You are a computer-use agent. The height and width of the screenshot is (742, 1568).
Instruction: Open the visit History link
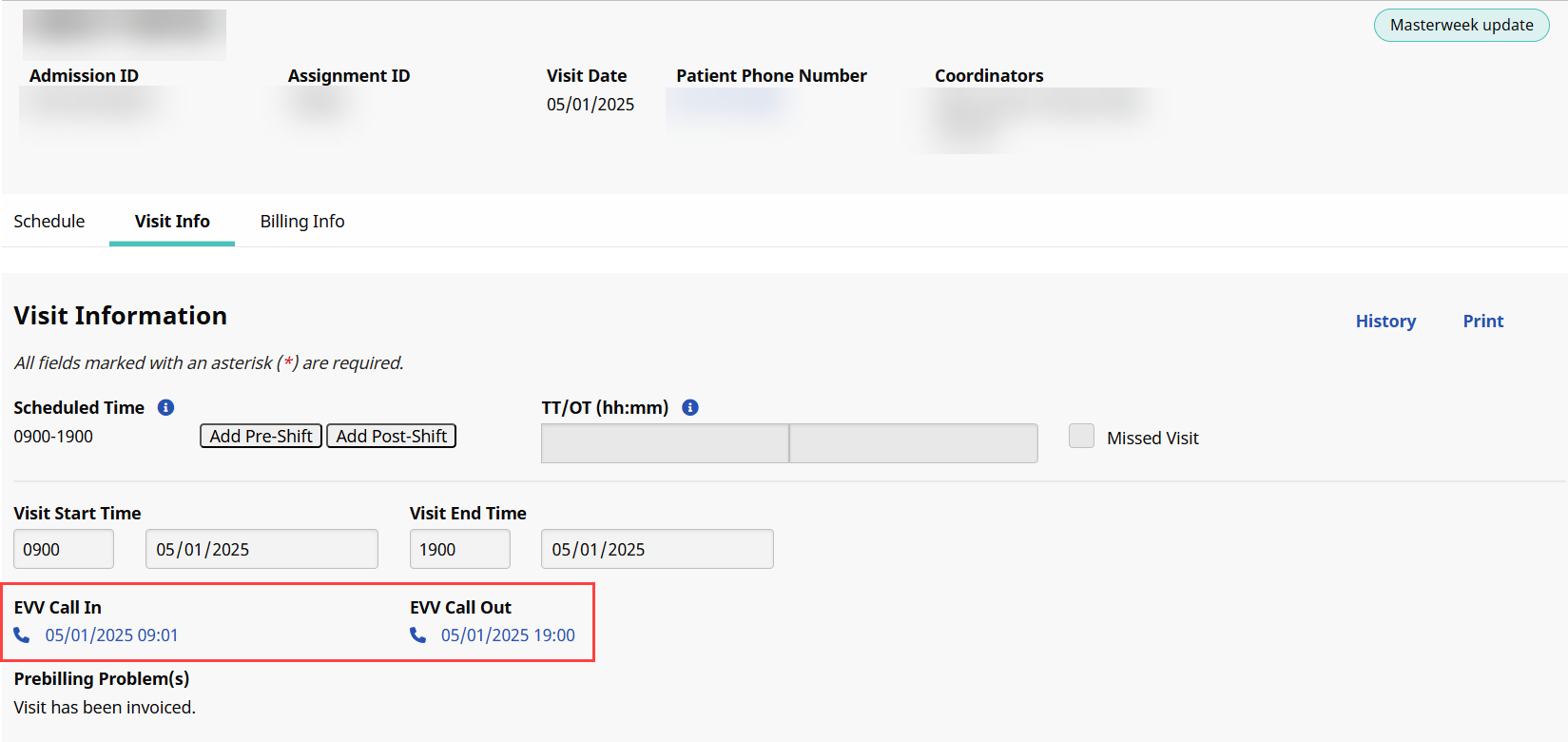pos(1385,322)
